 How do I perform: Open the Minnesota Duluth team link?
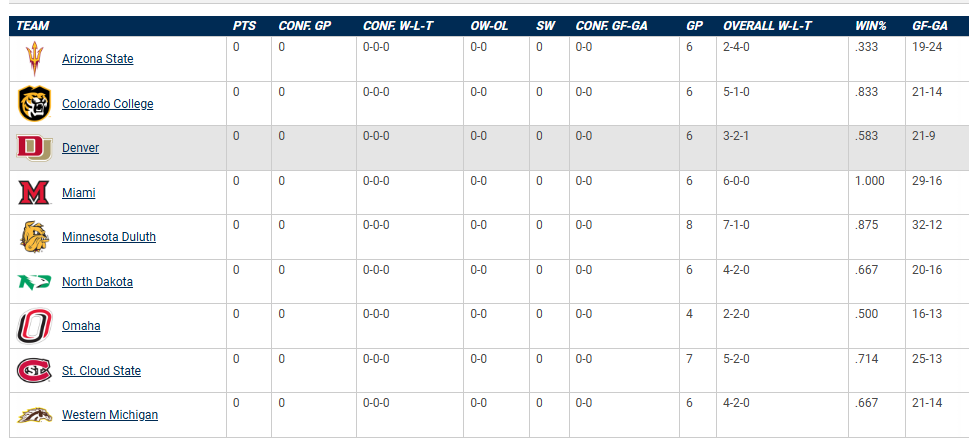point(108,237)
